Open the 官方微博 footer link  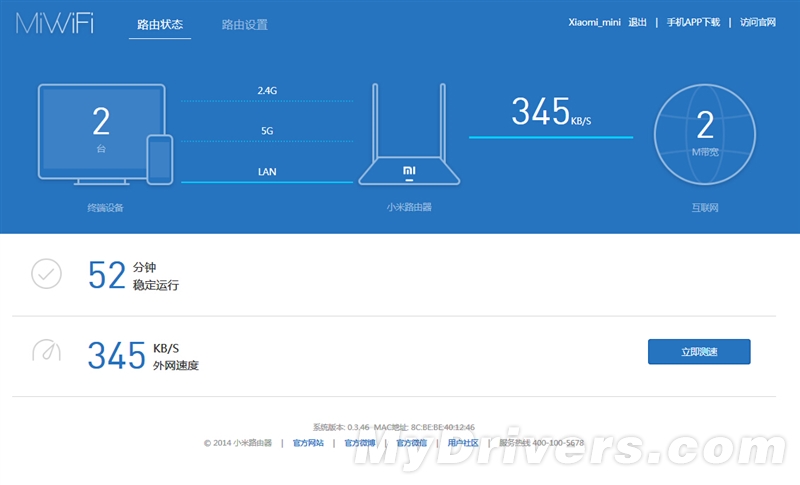360,443
